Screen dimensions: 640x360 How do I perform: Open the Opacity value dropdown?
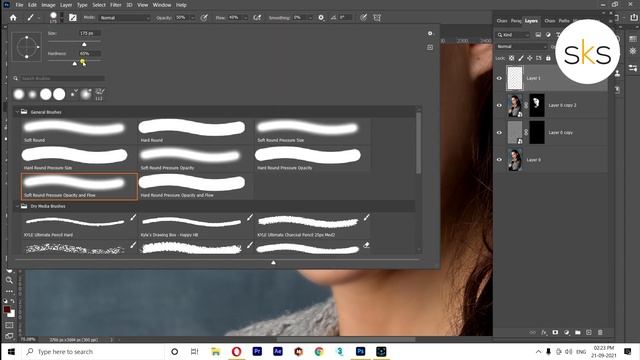click(x=193, y=18)
